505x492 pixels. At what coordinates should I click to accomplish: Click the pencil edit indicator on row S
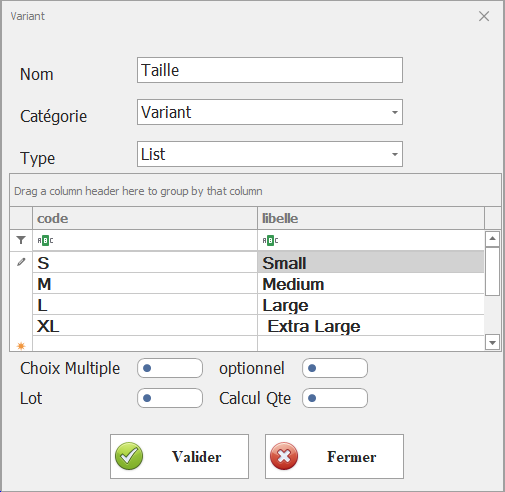point(21,262)
